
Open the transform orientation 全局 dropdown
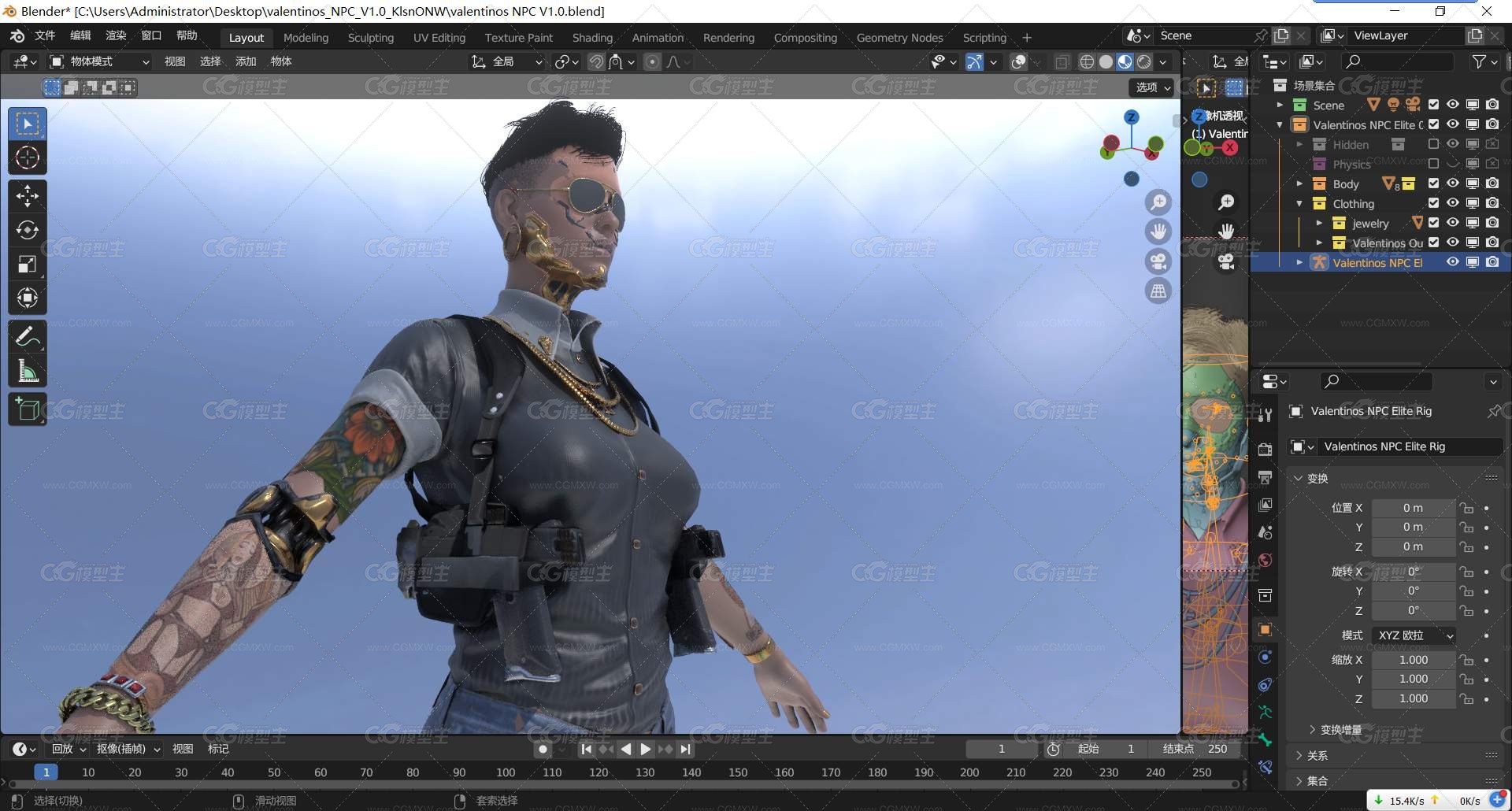(507, 61)
